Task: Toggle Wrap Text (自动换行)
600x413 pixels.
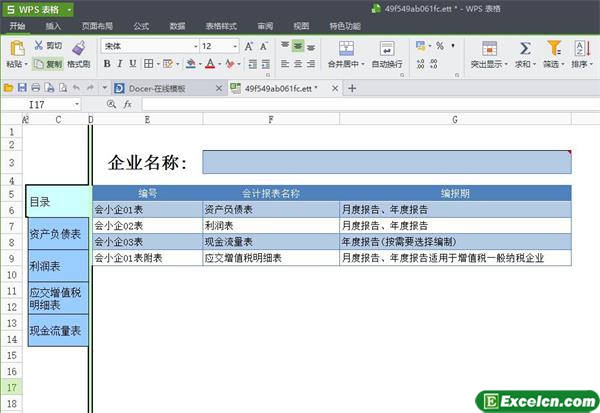Action: (x=387, y=54)
